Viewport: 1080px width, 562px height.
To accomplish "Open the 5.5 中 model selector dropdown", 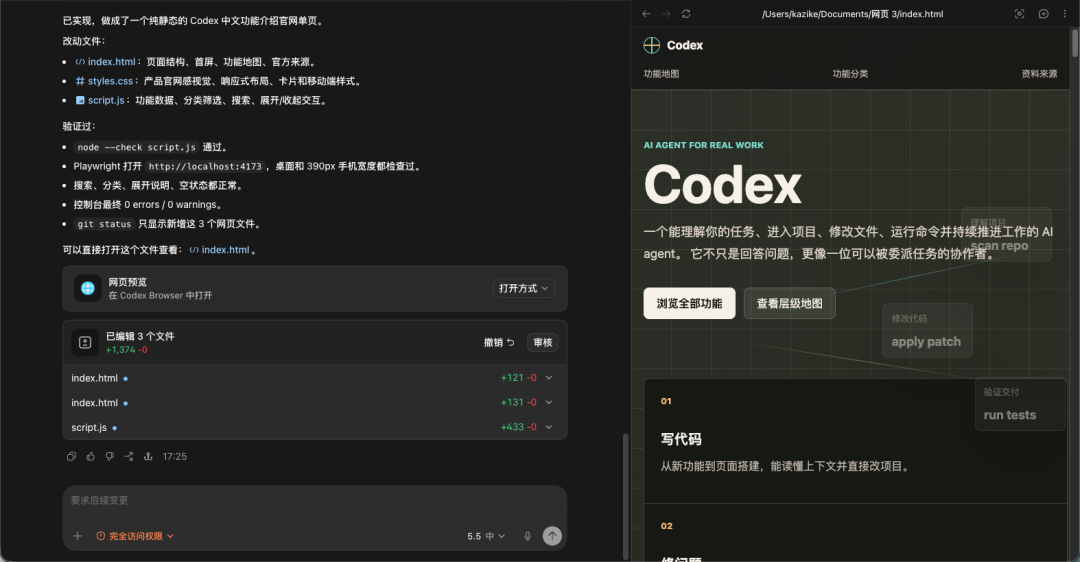I will point(486,536).
